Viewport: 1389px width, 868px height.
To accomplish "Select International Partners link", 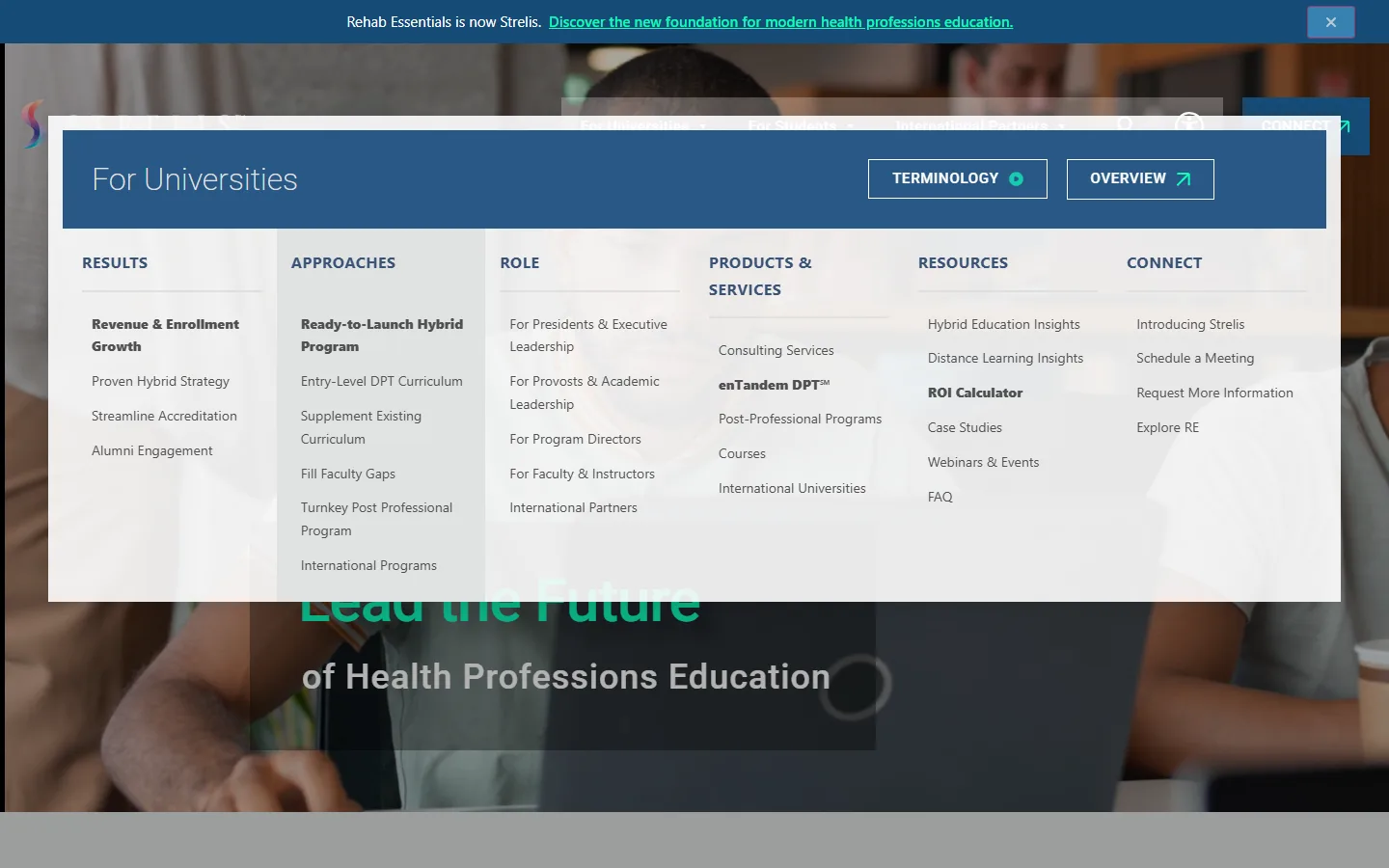I will pos(573,507).
